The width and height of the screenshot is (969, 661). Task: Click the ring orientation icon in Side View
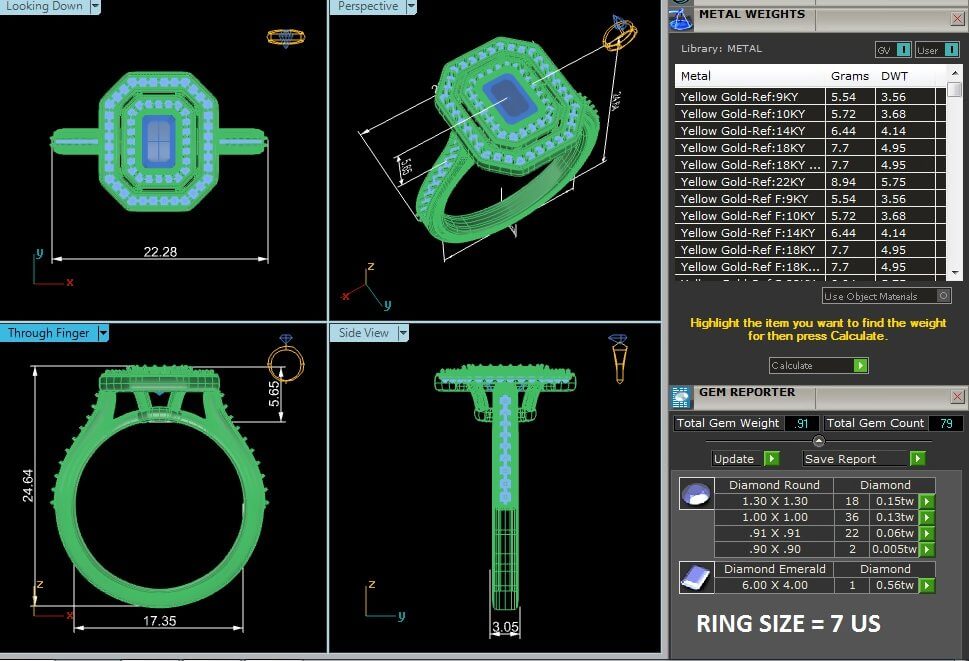click(x=619, y=357)
